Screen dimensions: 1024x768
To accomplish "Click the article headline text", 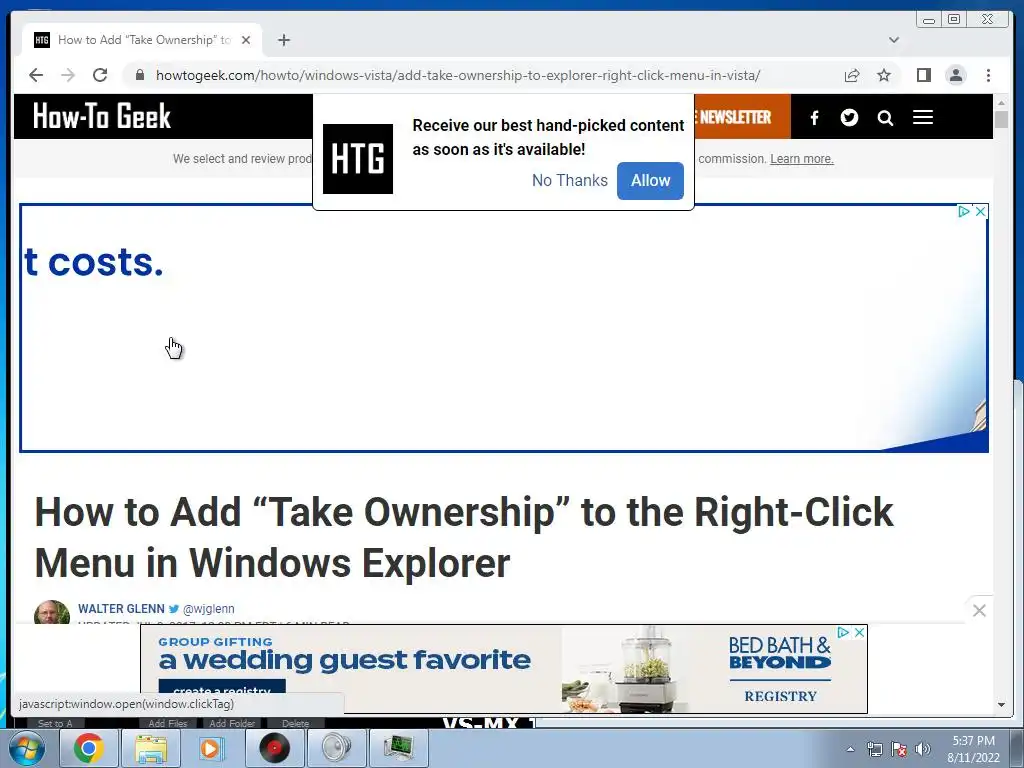I will coord(464,537).
